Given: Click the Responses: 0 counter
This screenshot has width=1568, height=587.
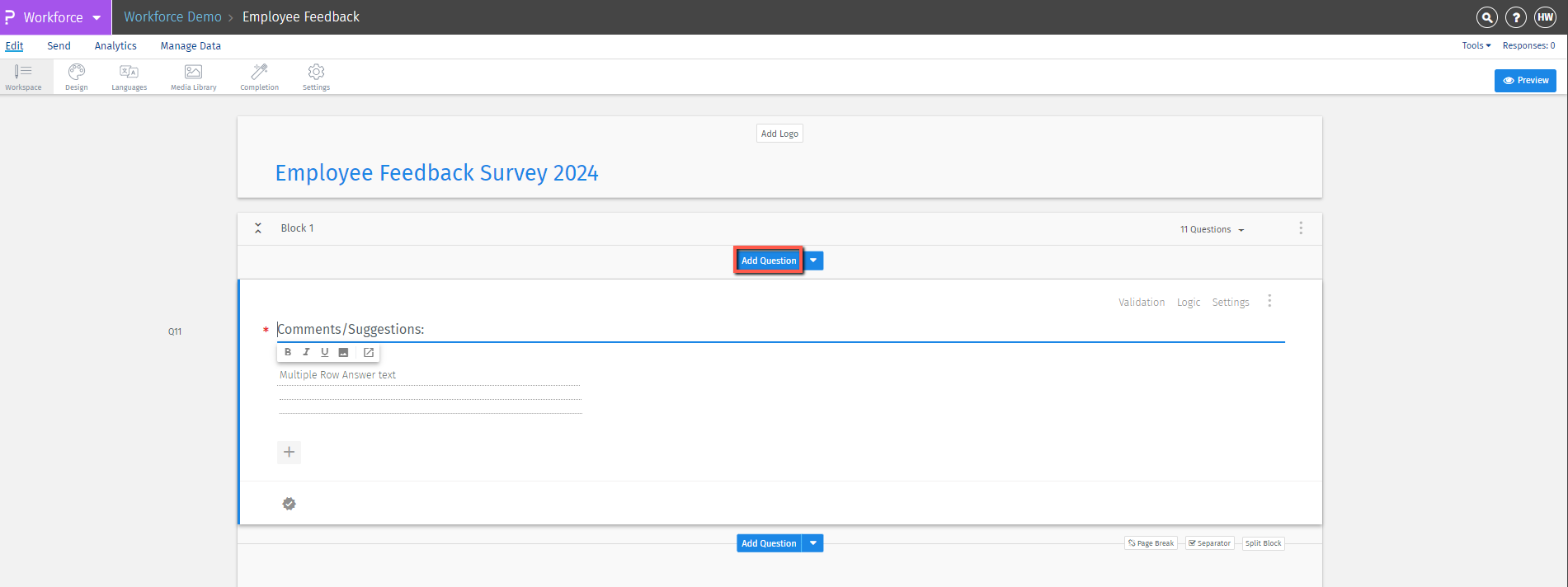Looking at the screenshot, I should 1528,45.
